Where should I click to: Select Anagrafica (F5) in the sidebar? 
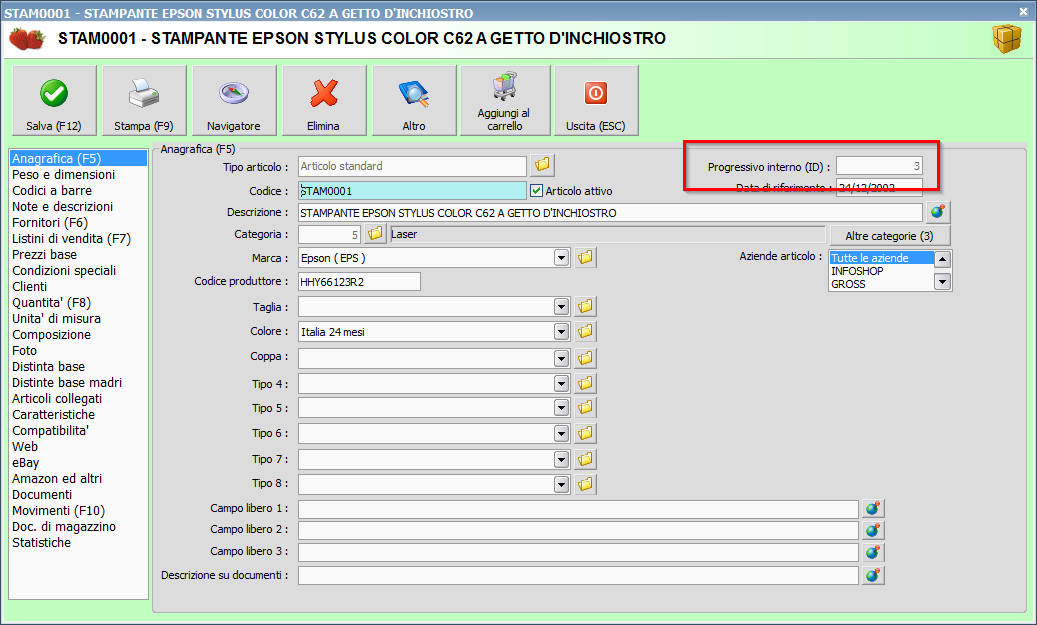tap(78, 159)
